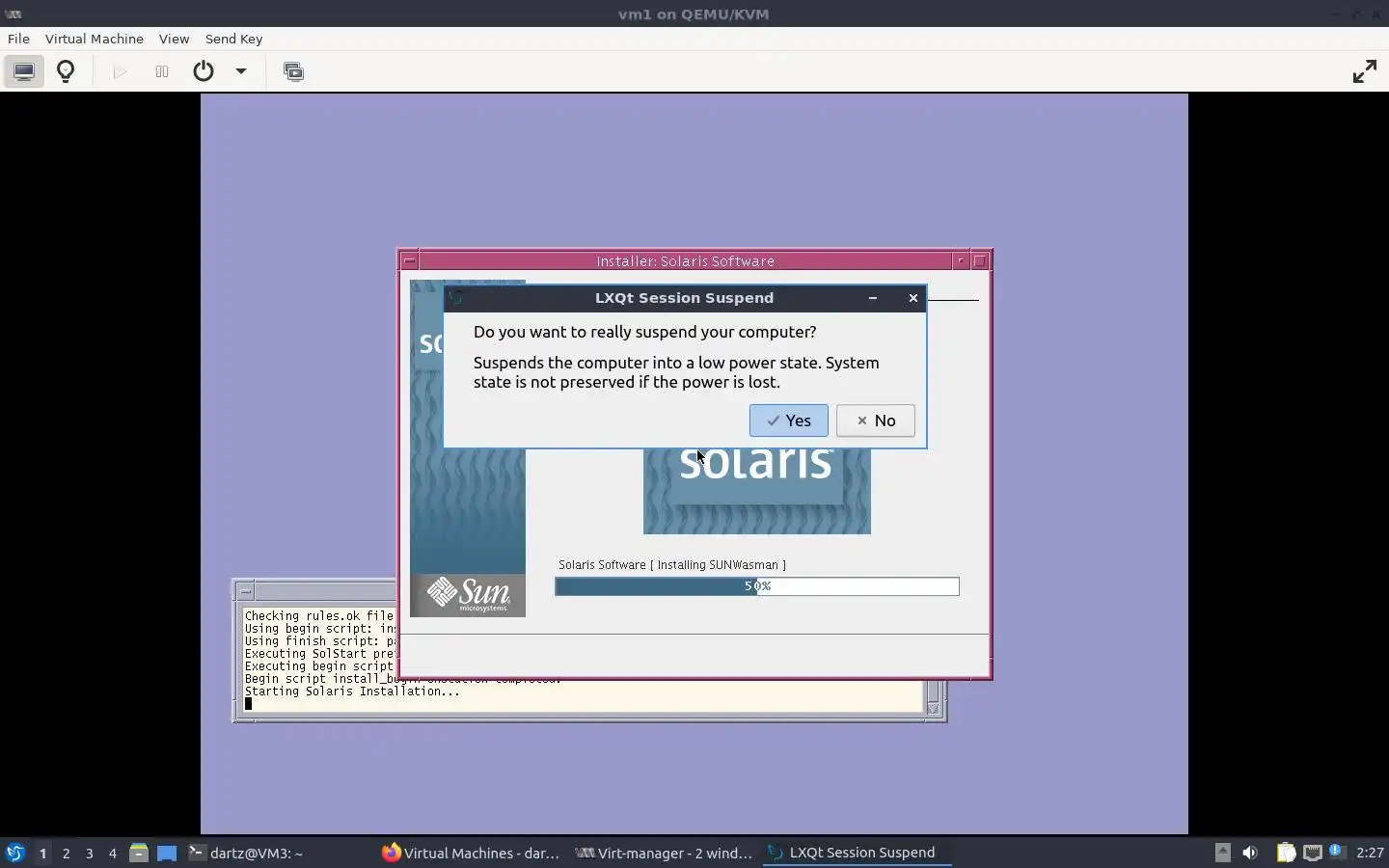
Task: Switch to workspace 2
Action: click(x=66, y=853)
